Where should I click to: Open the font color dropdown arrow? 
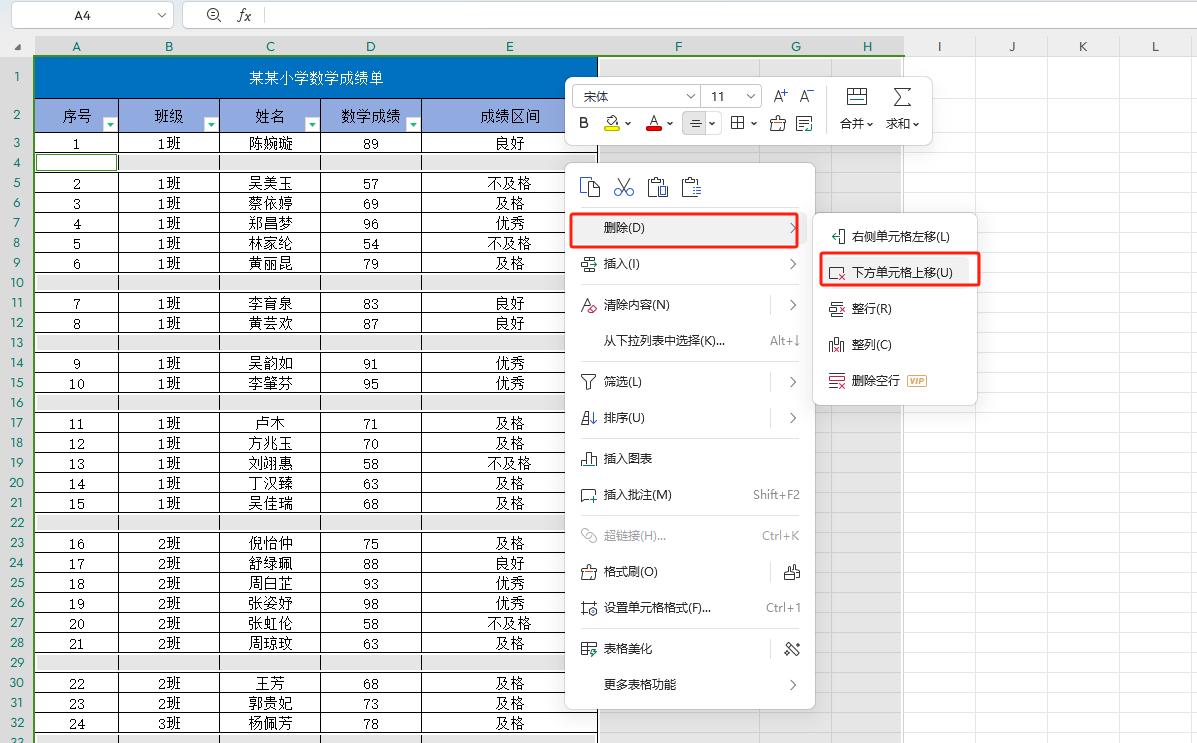coord(669,123)
